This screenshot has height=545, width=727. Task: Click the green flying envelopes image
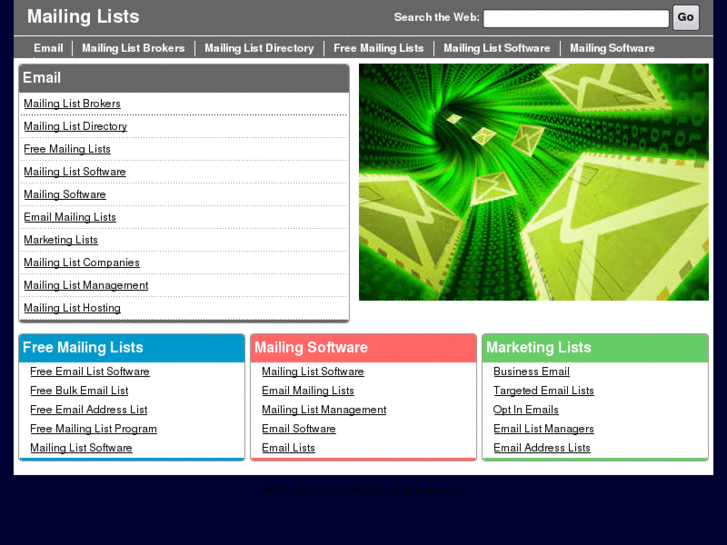click(x=534, y=182)
